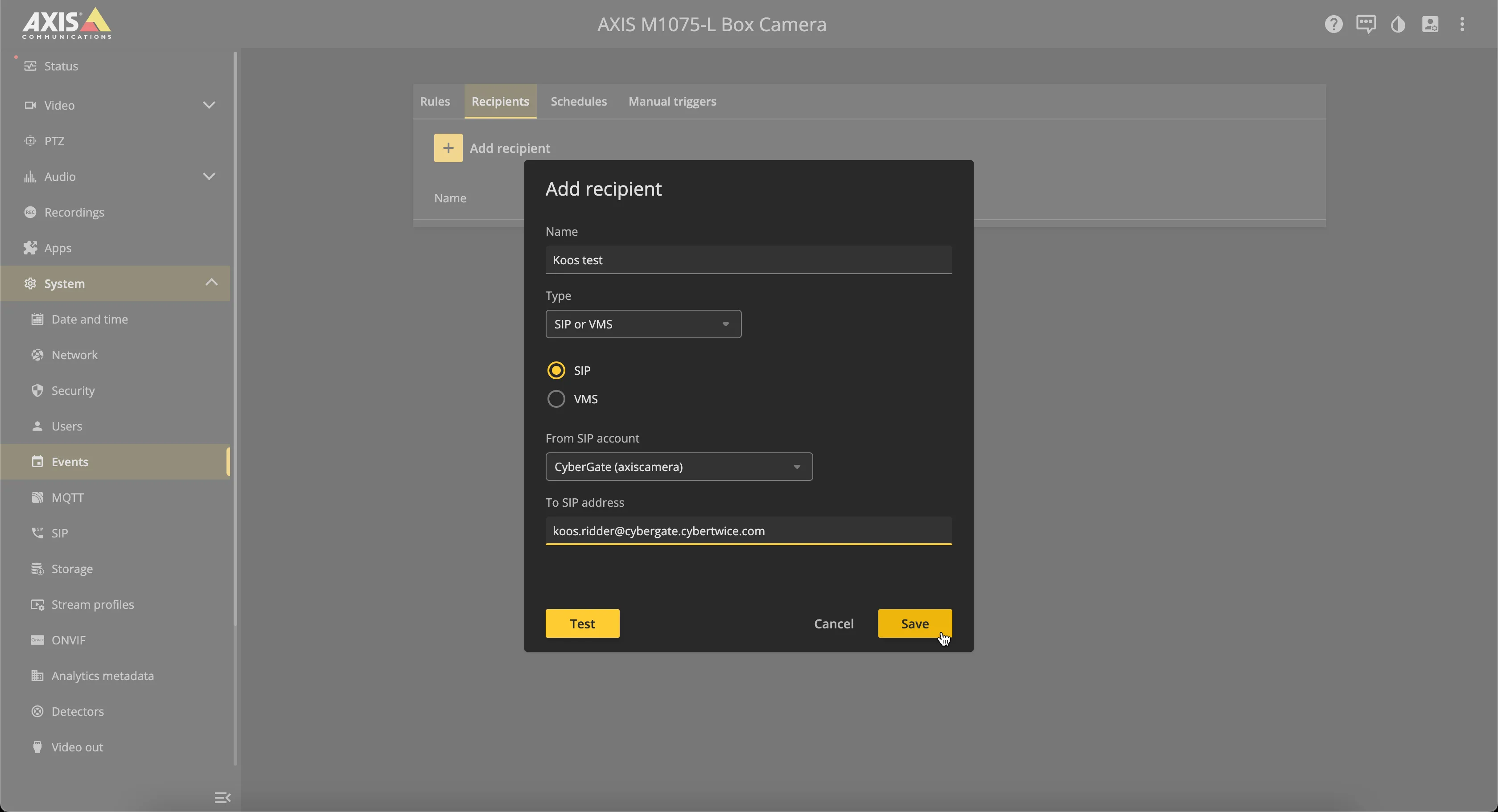
Task: Switch to the Schedules tab
Action: pos(579,101)
